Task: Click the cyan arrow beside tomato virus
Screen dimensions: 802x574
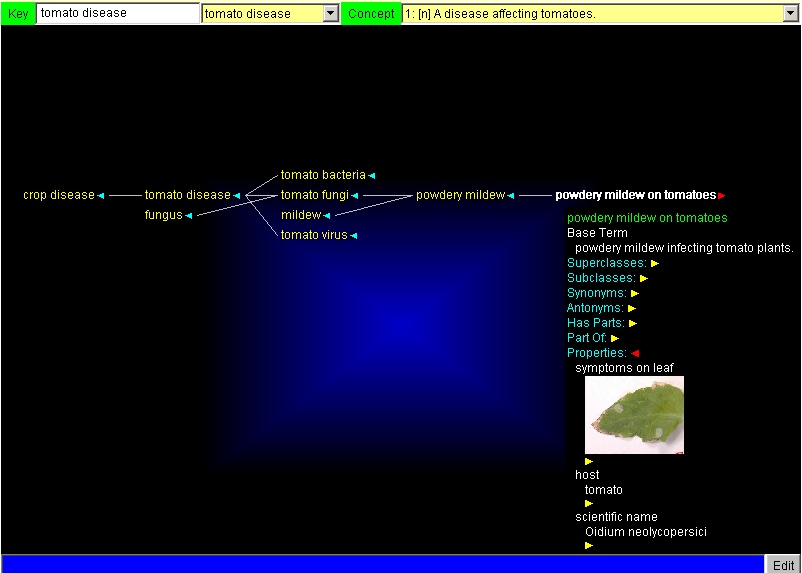Action: click(x=354, y=236)
